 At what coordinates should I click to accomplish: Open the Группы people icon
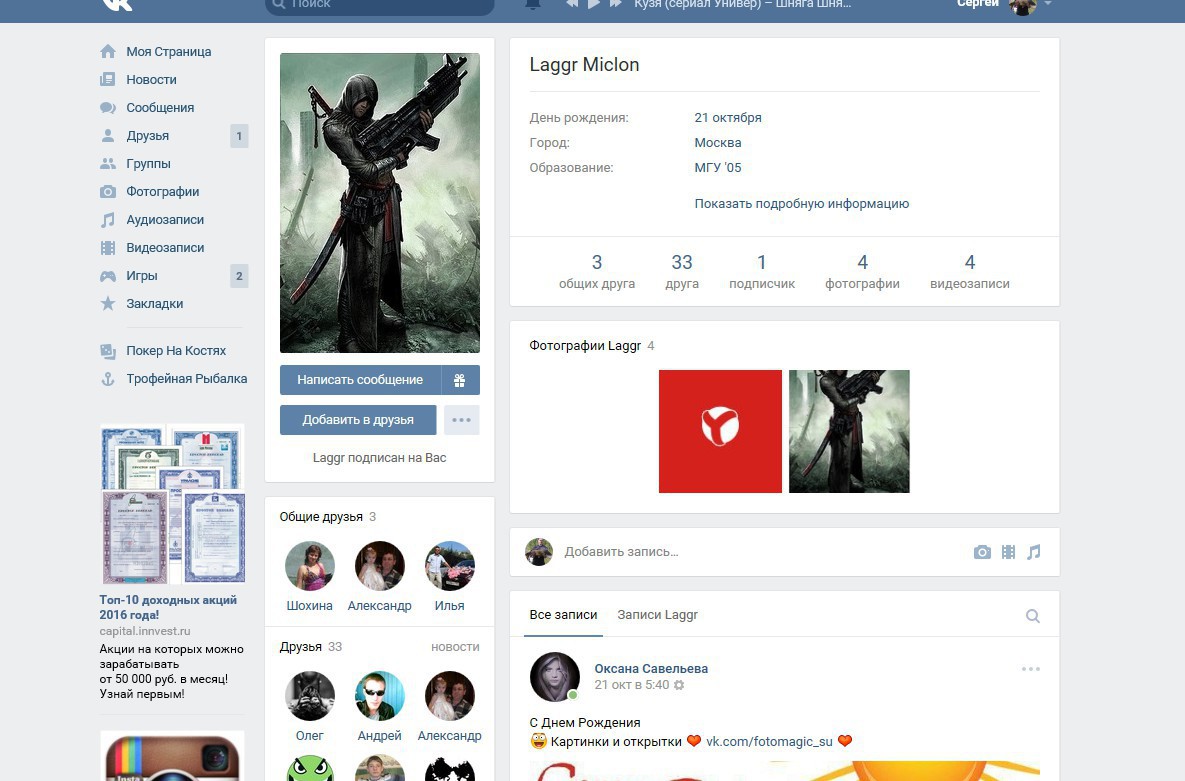coord(108,163)
